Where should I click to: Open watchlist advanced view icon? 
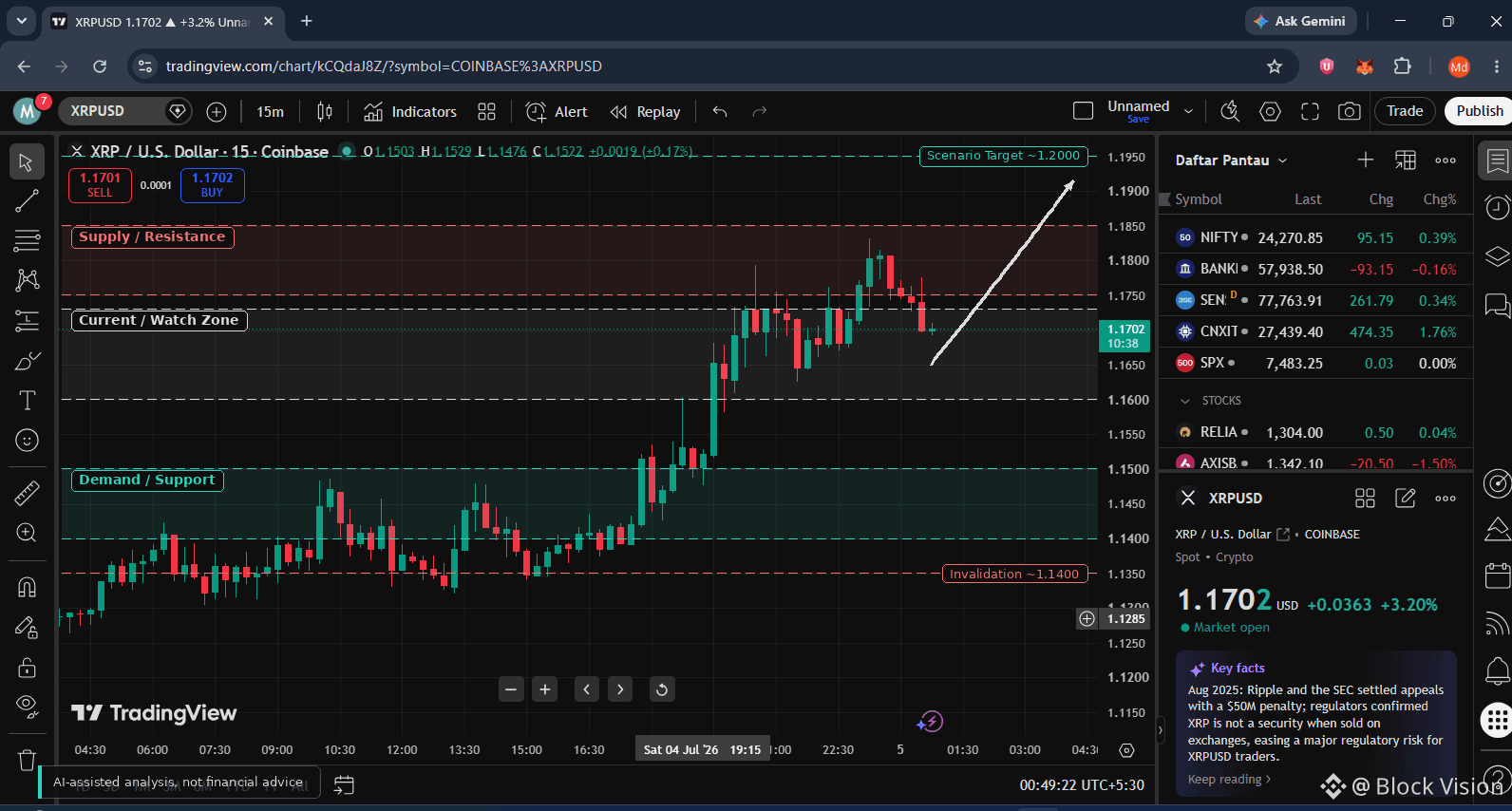tap(1406, 160)
